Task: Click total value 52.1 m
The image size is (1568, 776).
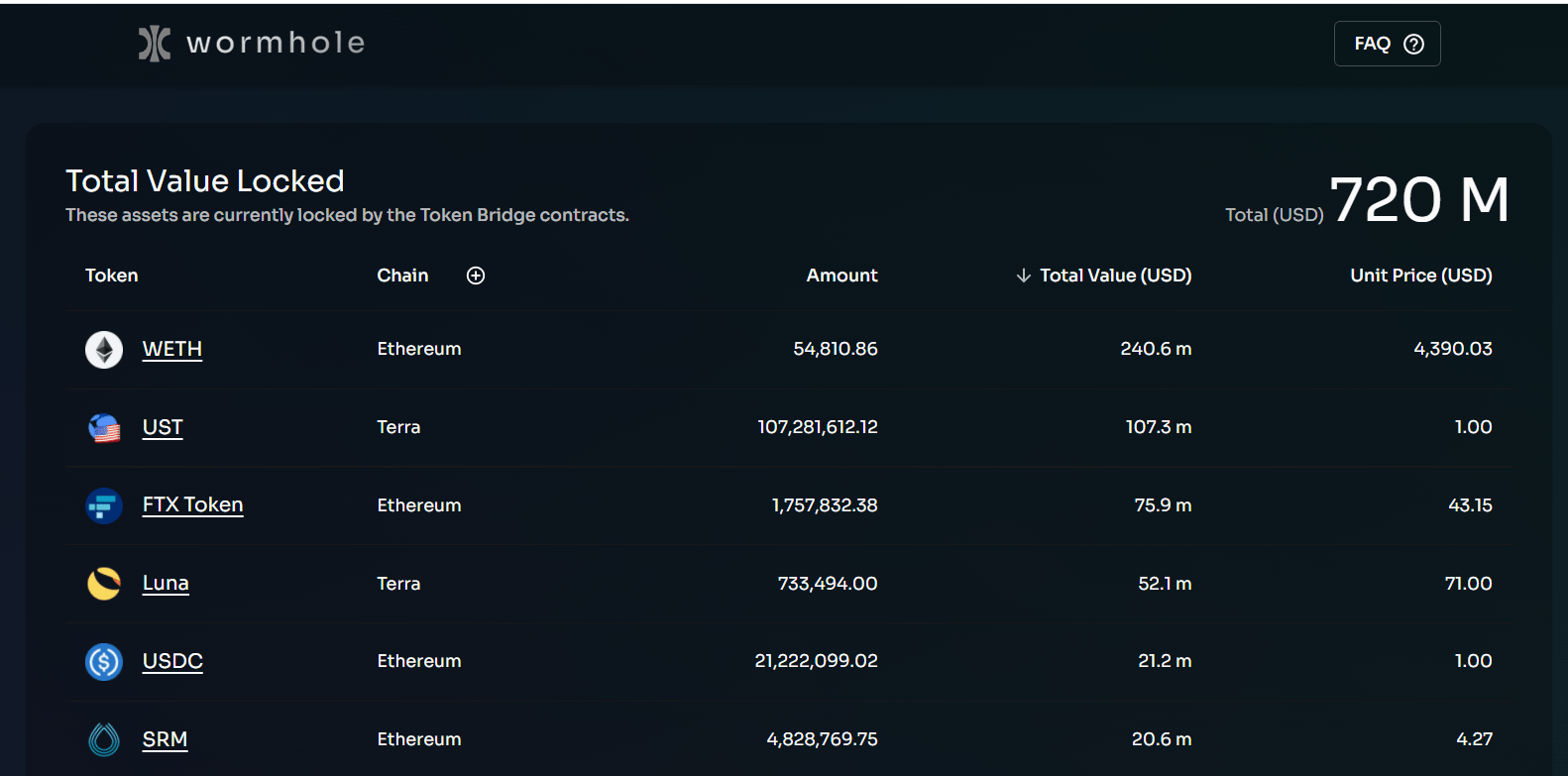Action: coord(1165,584)
